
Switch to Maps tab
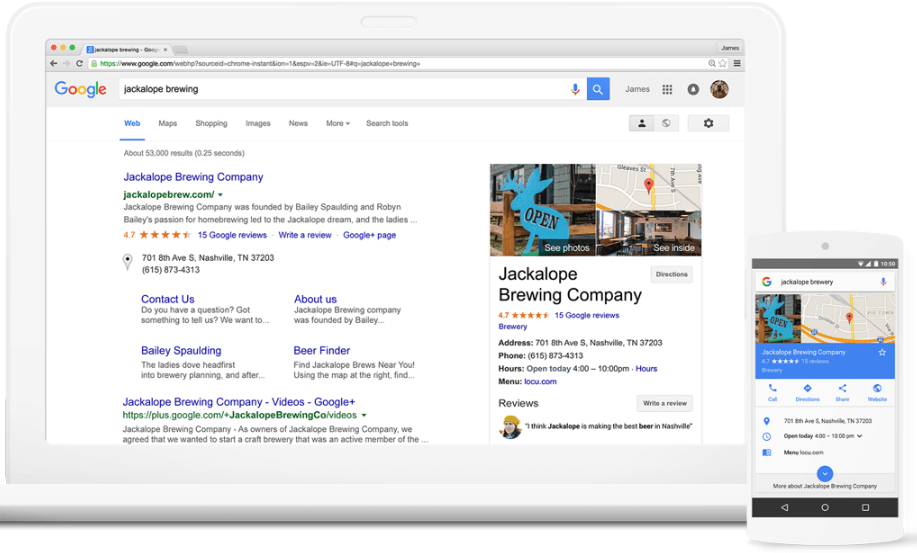168,123
